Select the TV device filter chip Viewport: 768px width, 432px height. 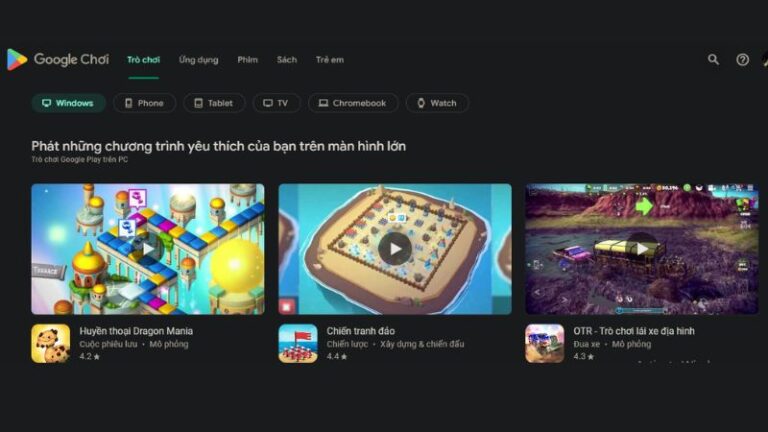(276, 103)
